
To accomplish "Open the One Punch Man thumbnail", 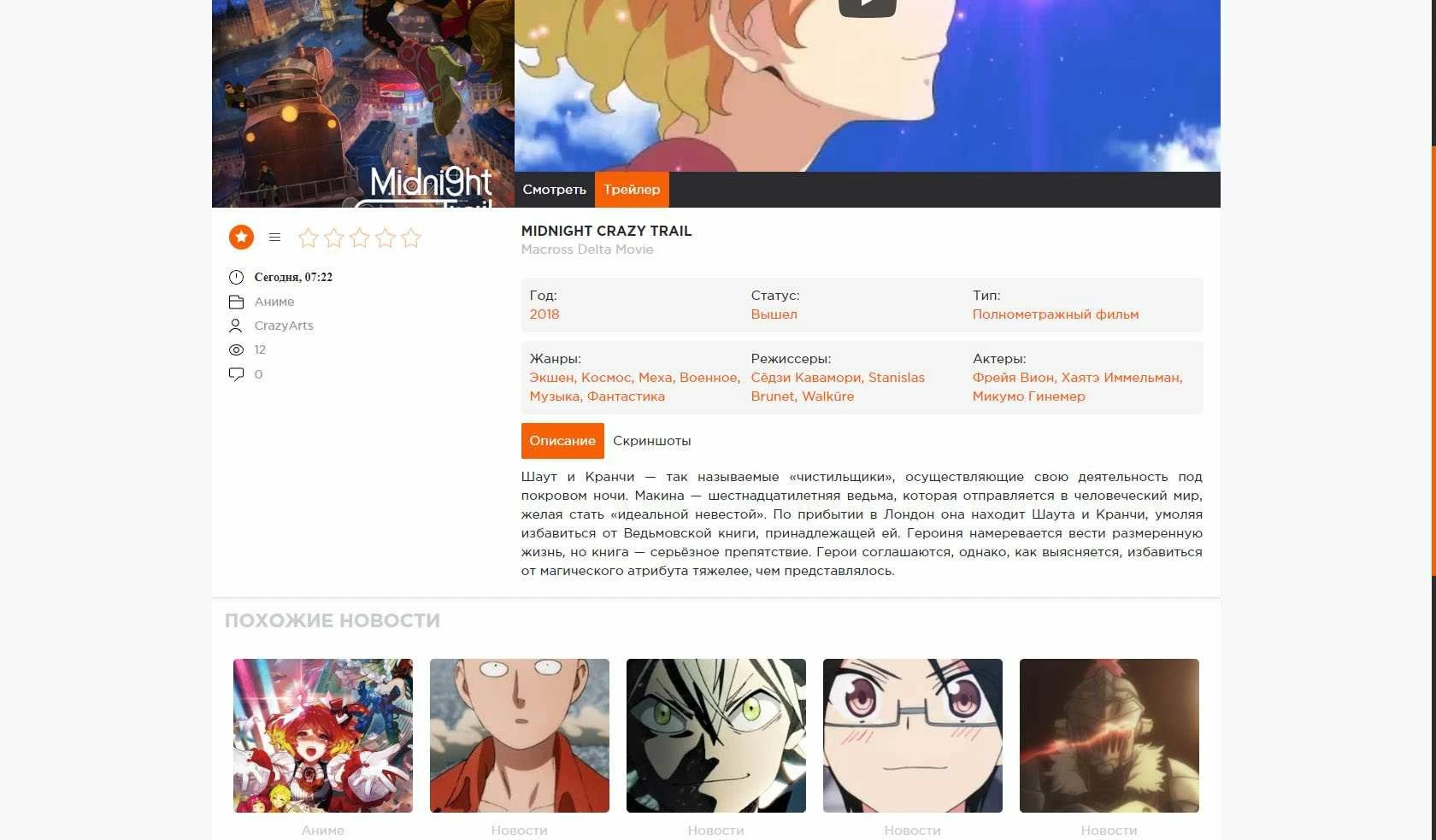I will tap(520, 735).
